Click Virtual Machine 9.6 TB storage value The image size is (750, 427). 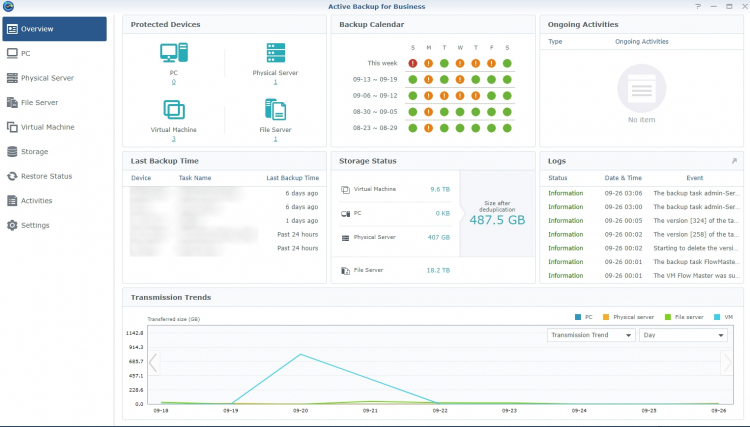tap(440, 189)
